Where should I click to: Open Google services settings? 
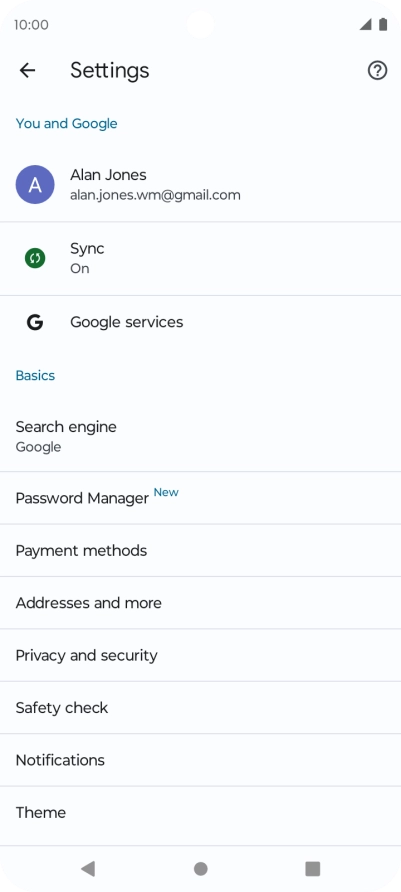tap(200, 322)
